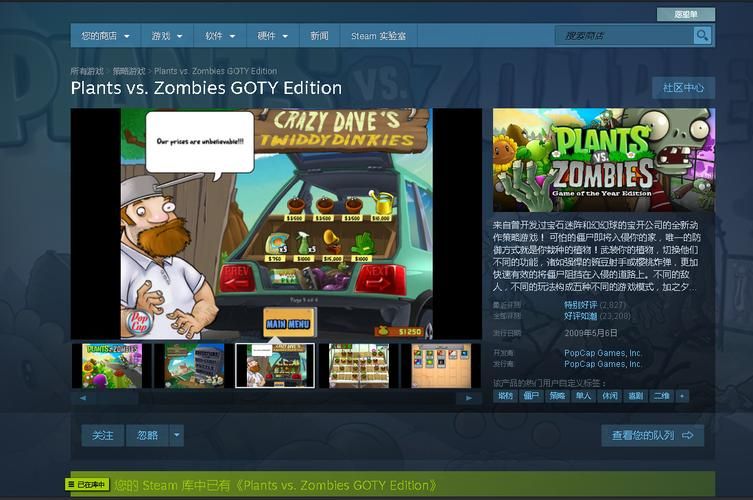Click the 策略 tag
753x500 pixels.
[557, 396]
